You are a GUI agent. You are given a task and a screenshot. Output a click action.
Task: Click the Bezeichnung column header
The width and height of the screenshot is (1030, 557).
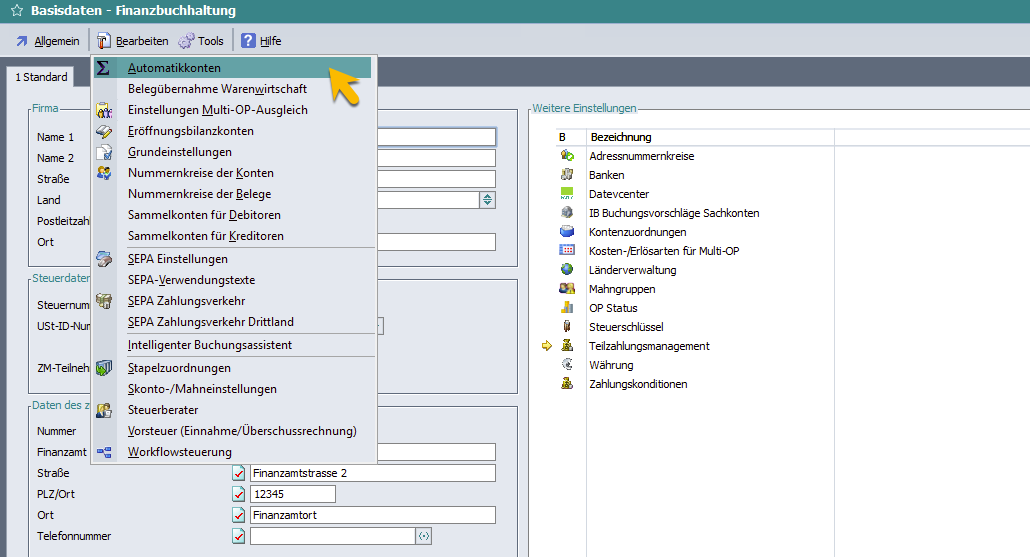[x=621, y=137]
